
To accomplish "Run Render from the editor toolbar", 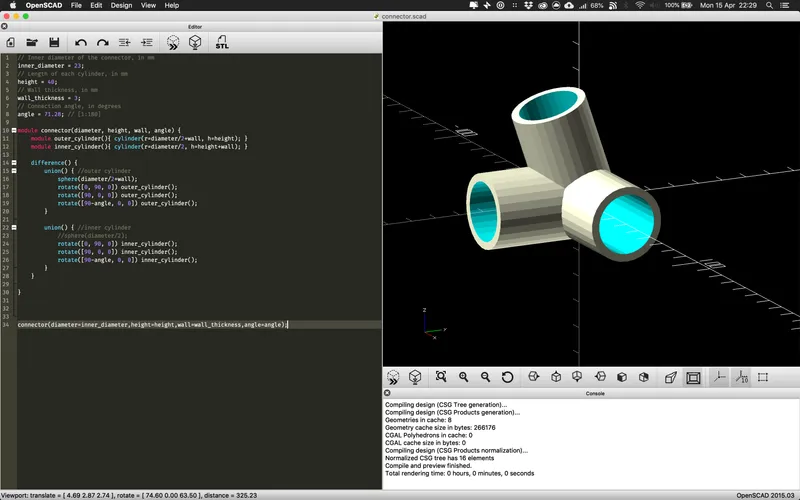I will tap(195, 42).
